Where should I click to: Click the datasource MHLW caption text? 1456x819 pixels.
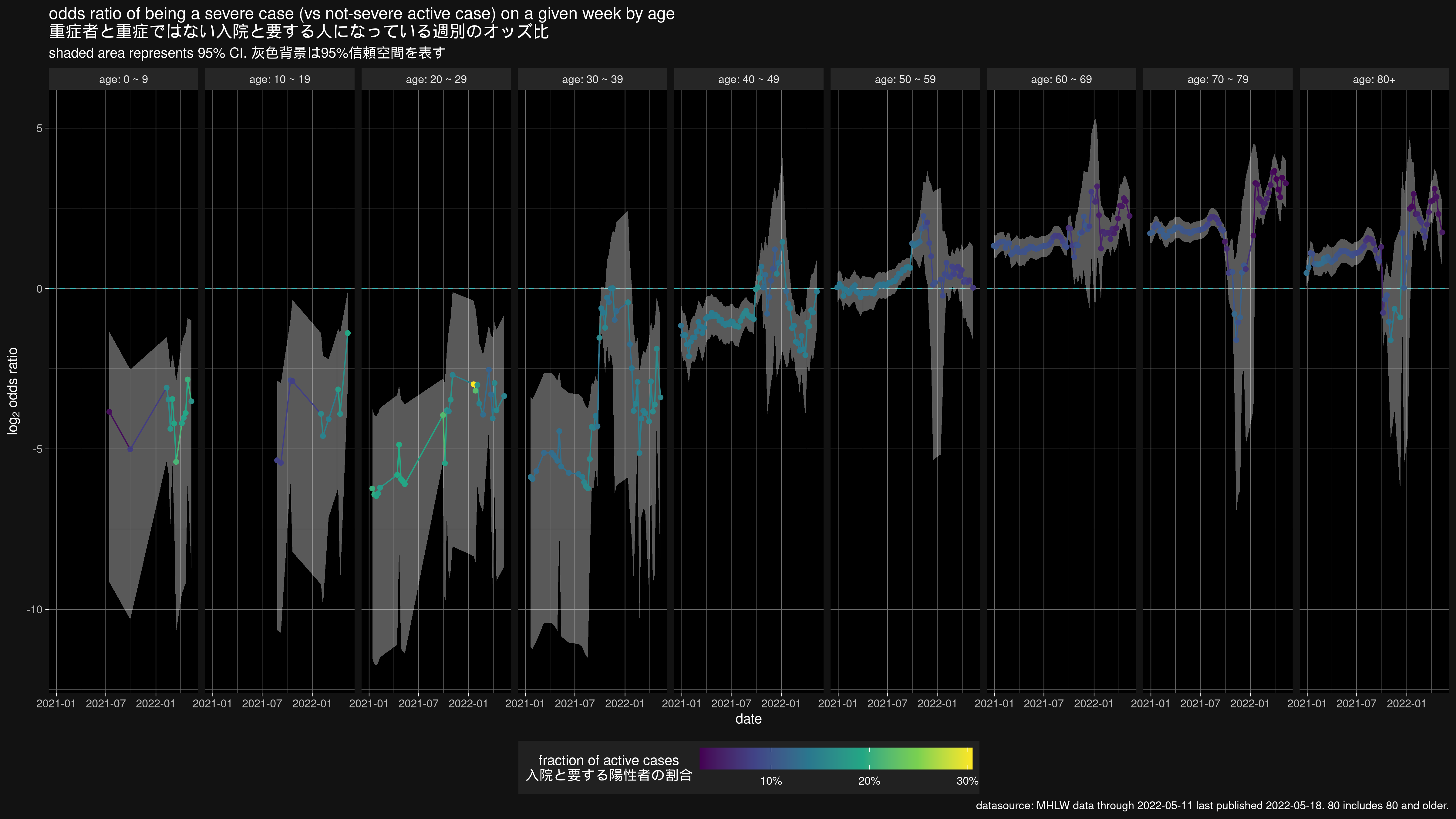1212,805
